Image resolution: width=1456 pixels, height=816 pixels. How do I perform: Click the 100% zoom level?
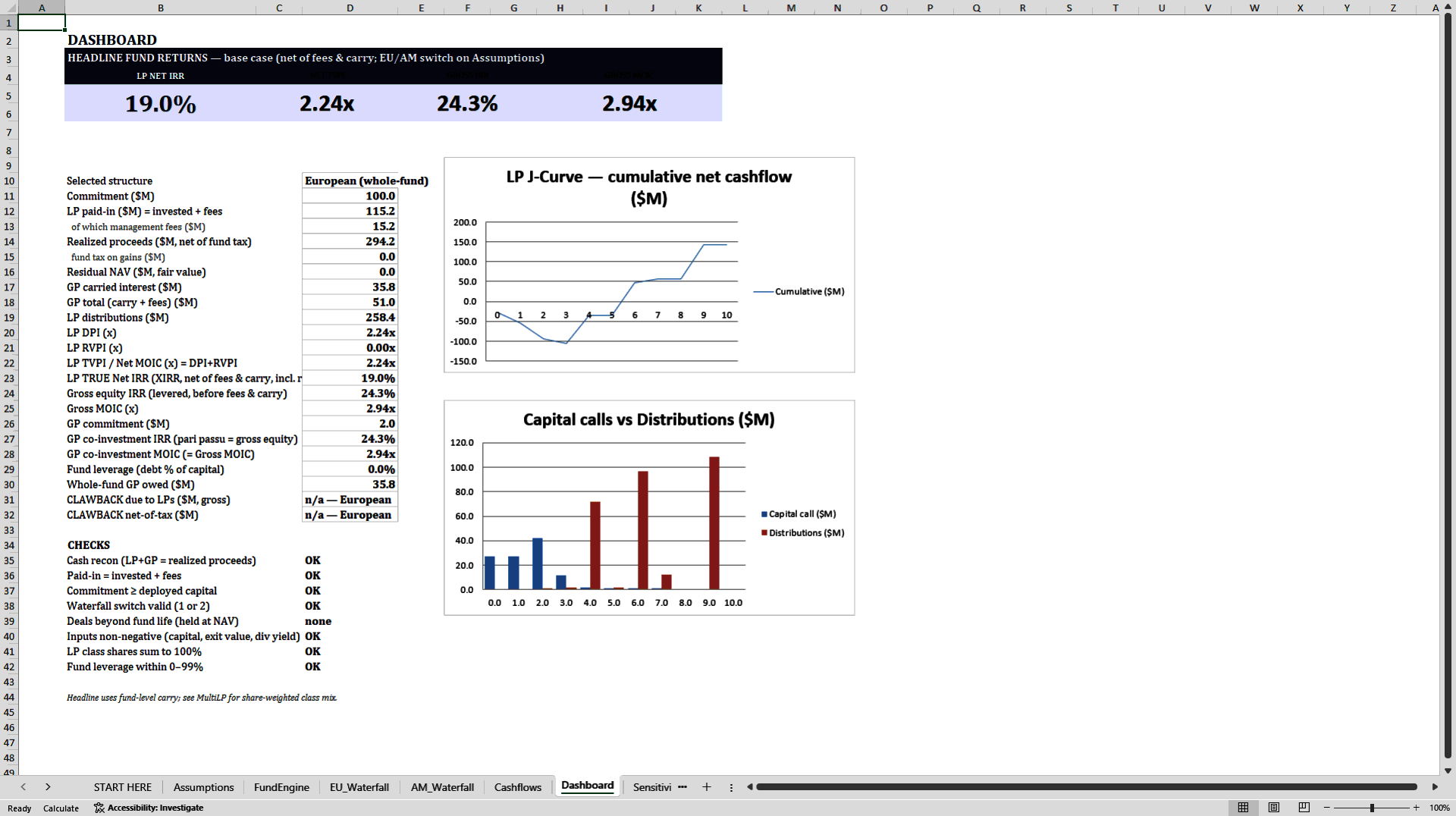(1439, 808)
